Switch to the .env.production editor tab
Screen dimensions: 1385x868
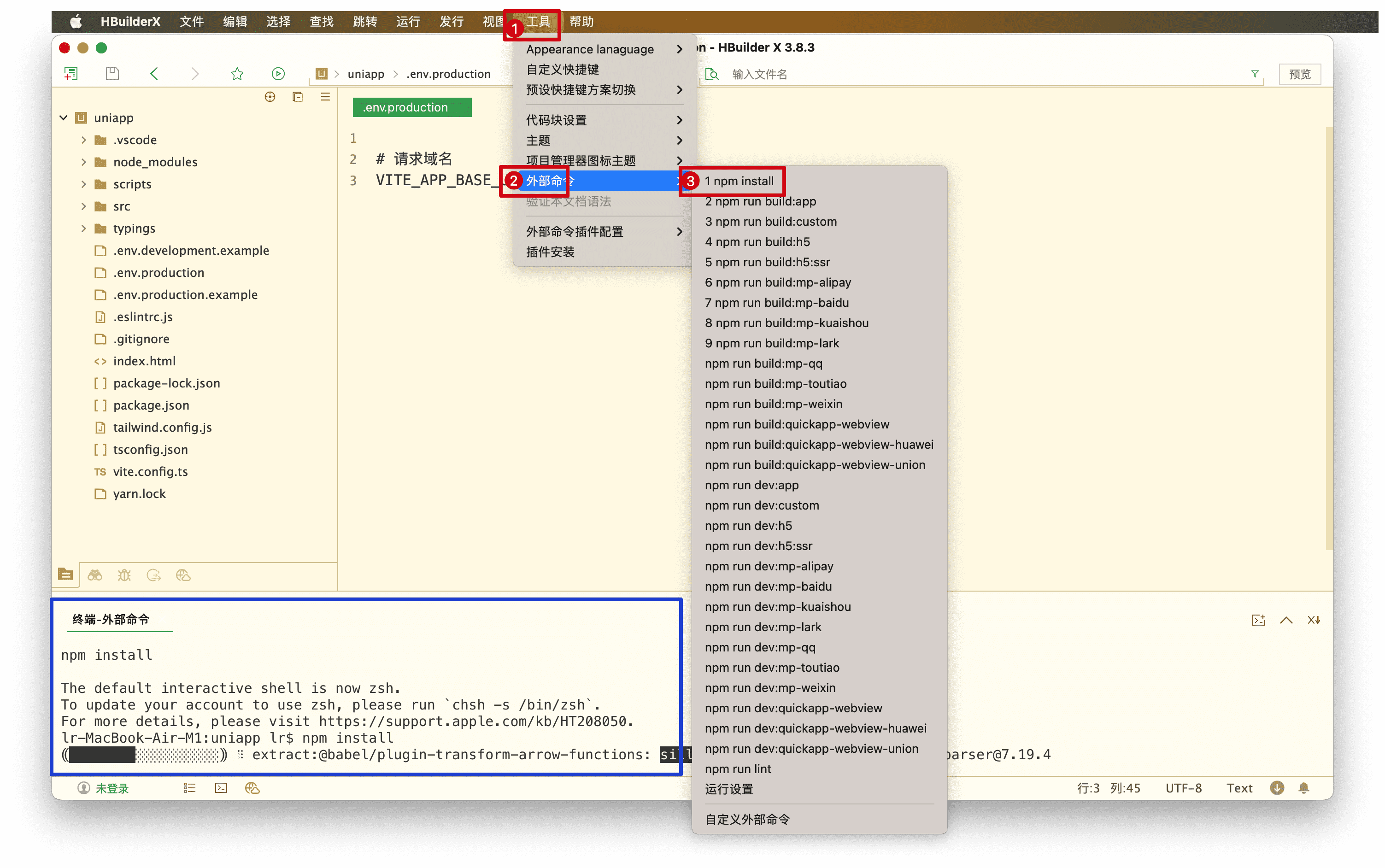coord(411,107)
